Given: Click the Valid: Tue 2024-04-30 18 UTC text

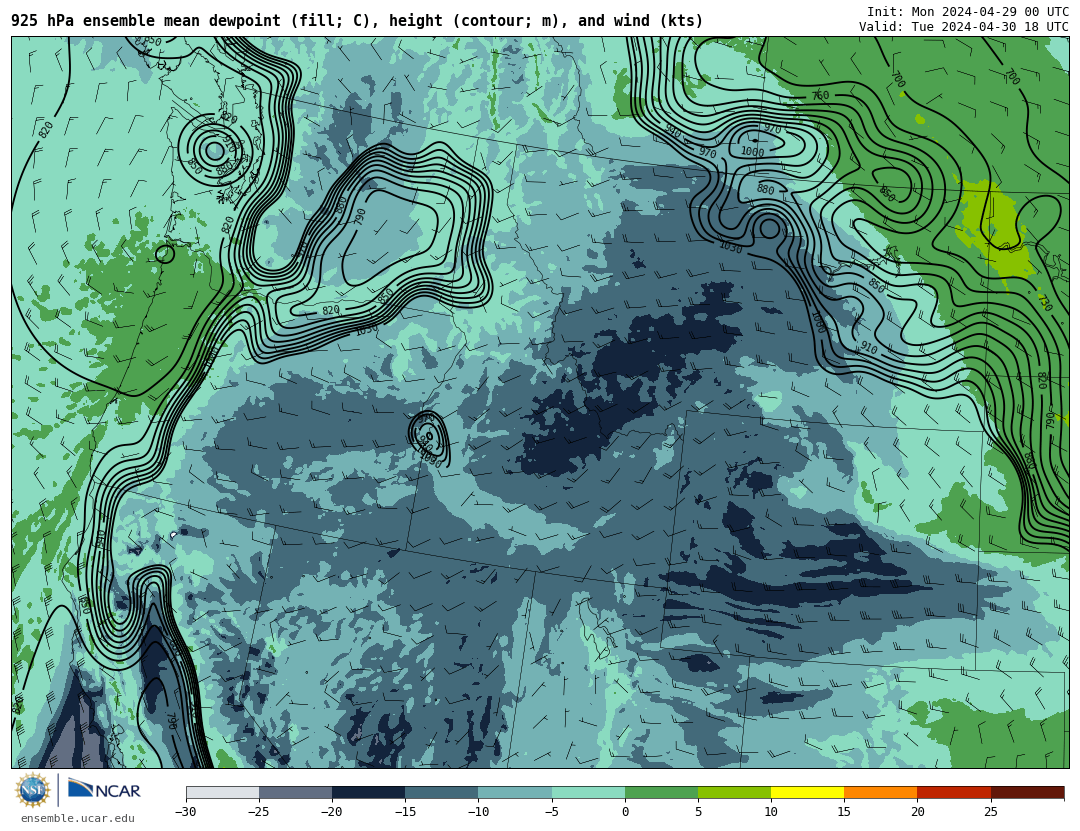Looking at the screenshot, I should tap(964, 26).
